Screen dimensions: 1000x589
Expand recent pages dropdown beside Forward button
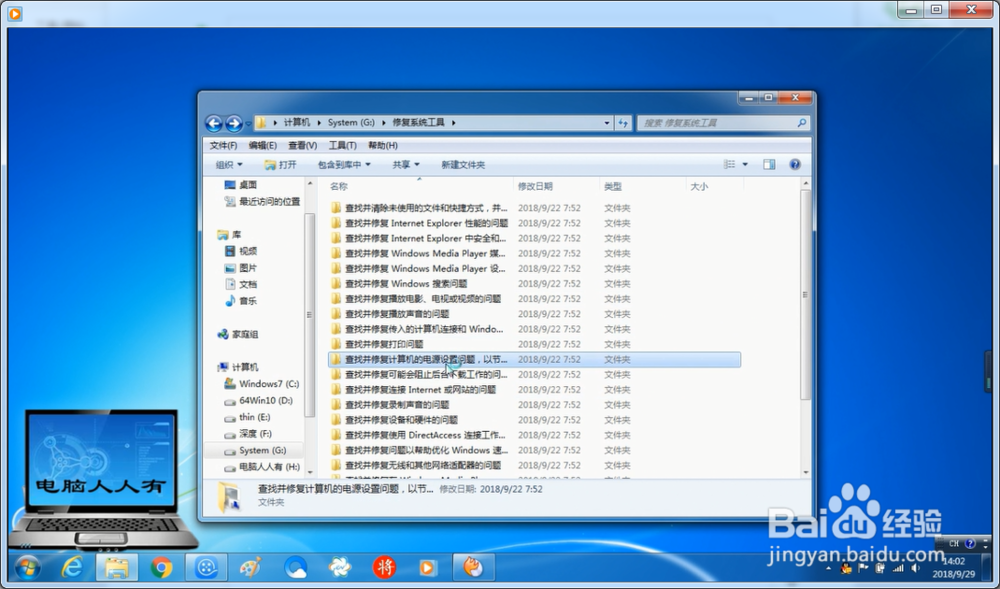[248, 124]
